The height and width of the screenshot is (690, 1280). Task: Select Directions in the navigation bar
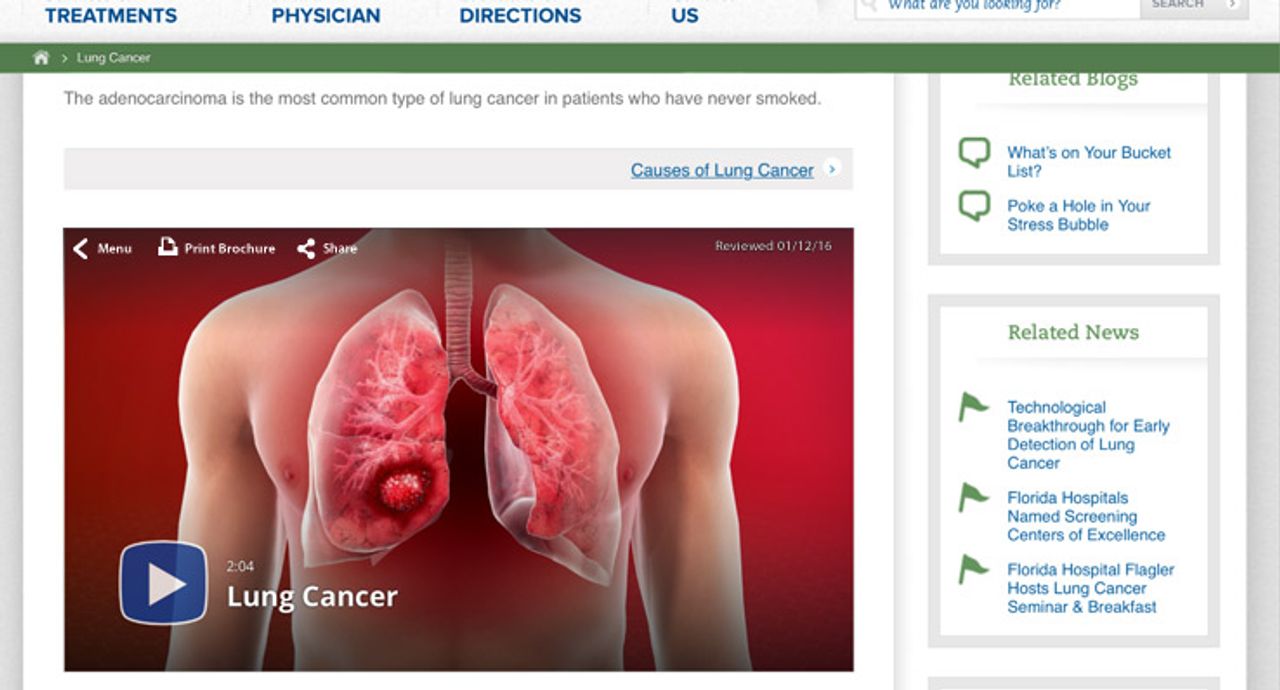point(519,15)
